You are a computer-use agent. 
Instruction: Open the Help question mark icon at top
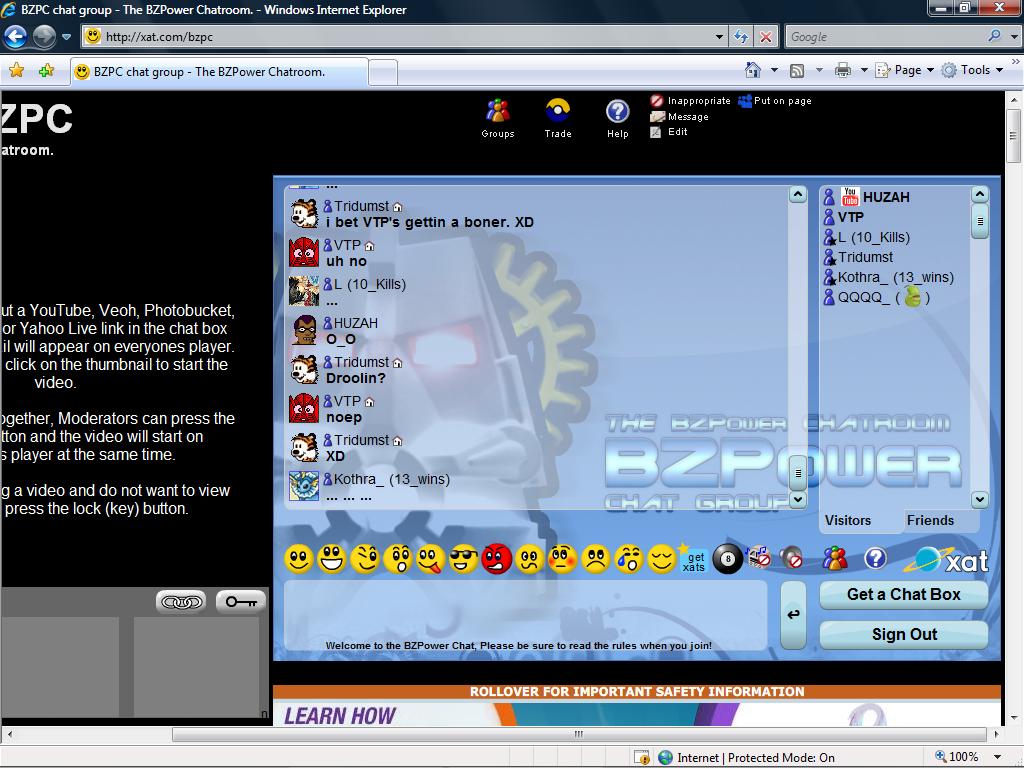pos(617,118)
